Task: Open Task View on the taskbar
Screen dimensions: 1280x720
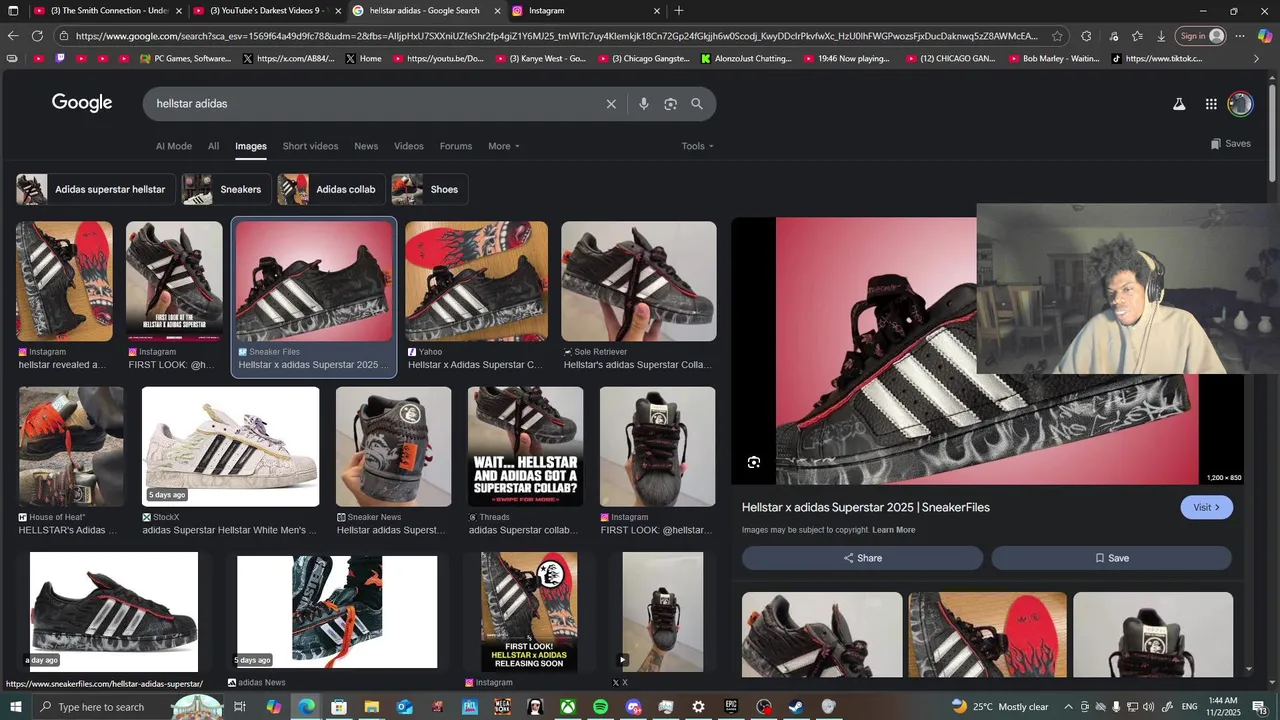Action: [x=240, y=707]
